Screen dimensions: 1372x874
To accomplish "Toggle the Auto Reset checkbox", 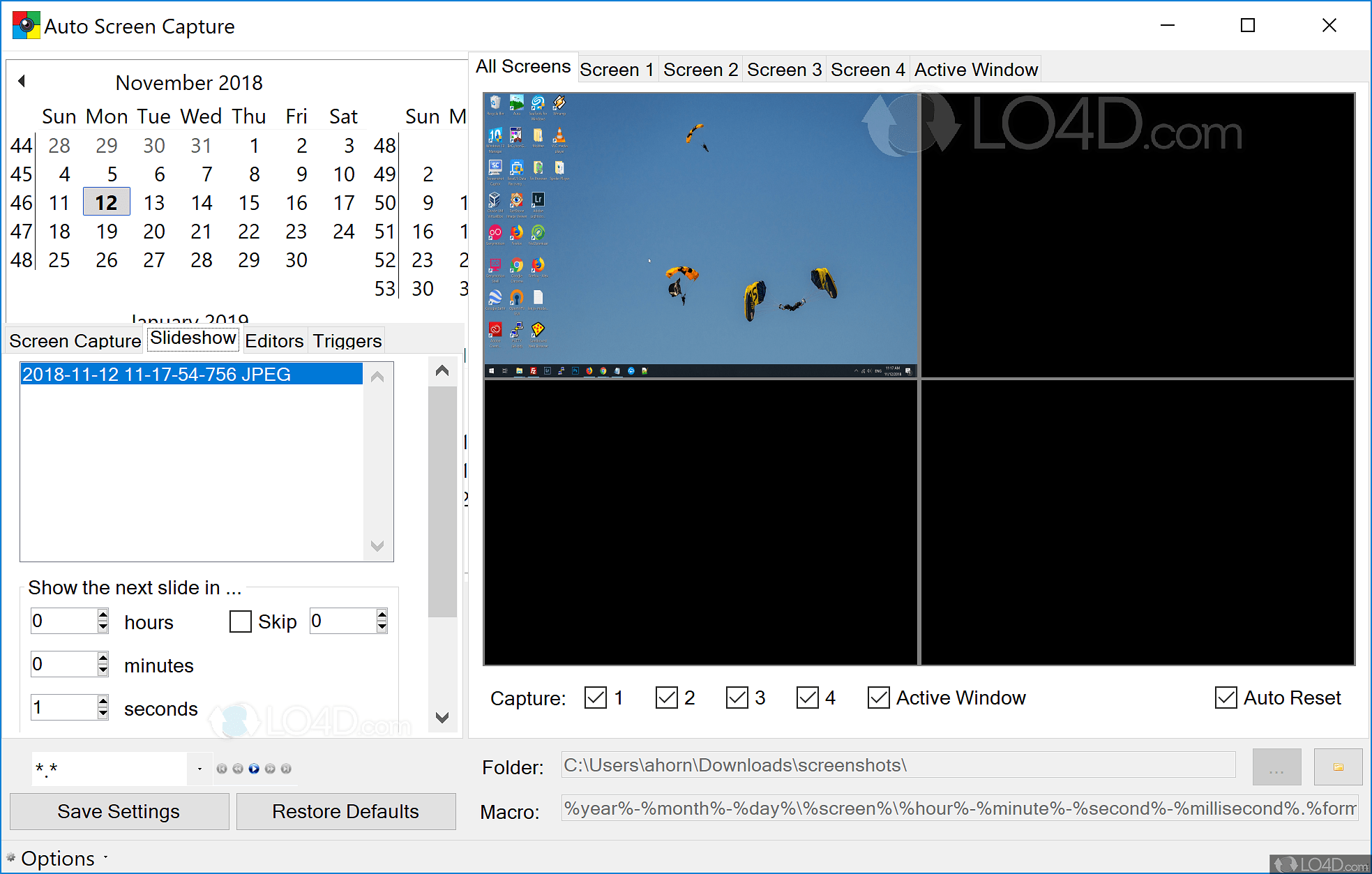I will (x=1226, y=698).
